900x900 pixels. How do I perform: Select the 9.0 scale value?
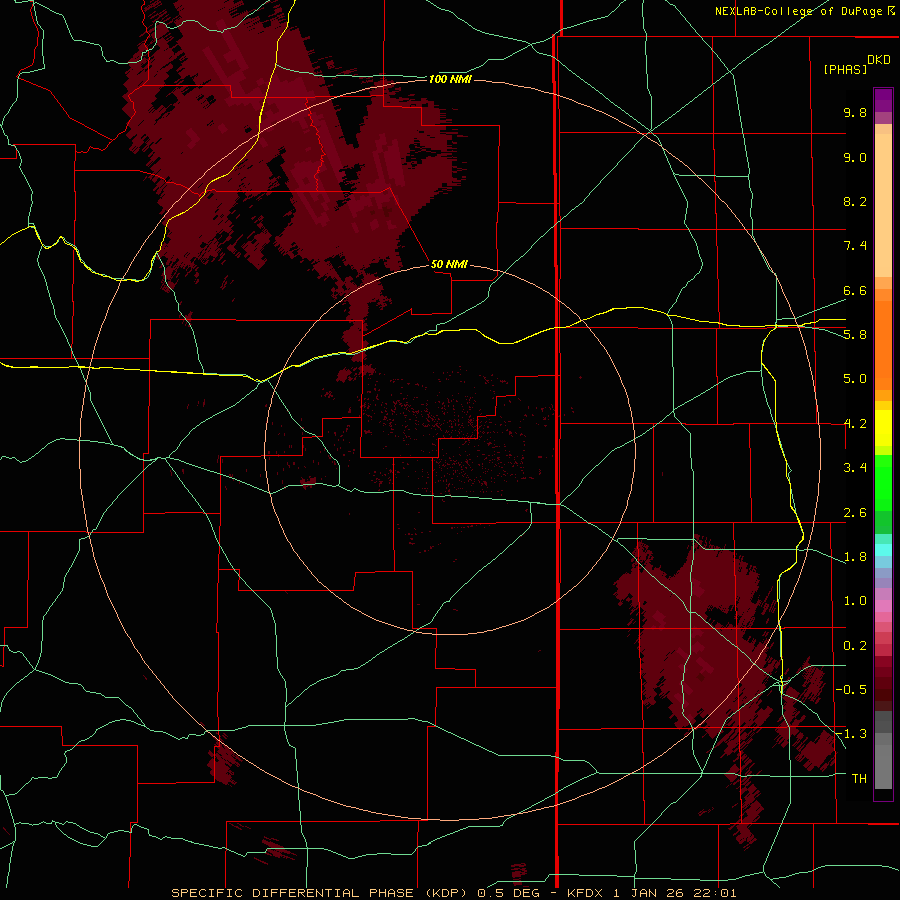(855, 157)
